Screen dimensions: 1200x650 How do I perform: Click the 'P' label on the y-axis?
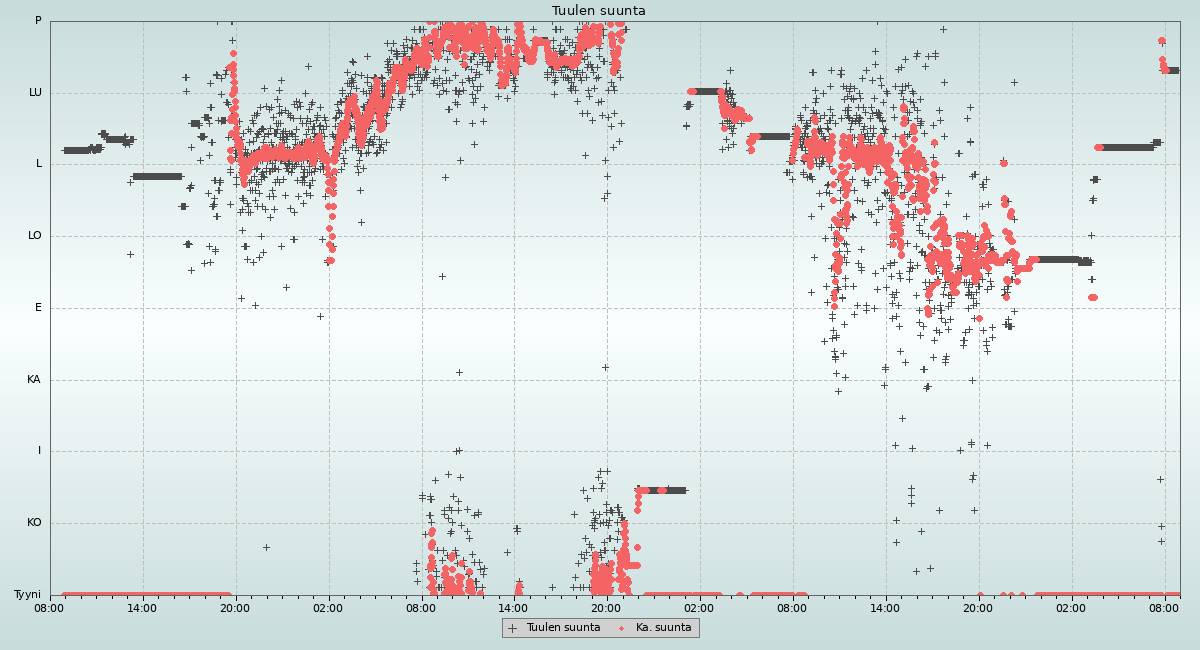point(38,21)
